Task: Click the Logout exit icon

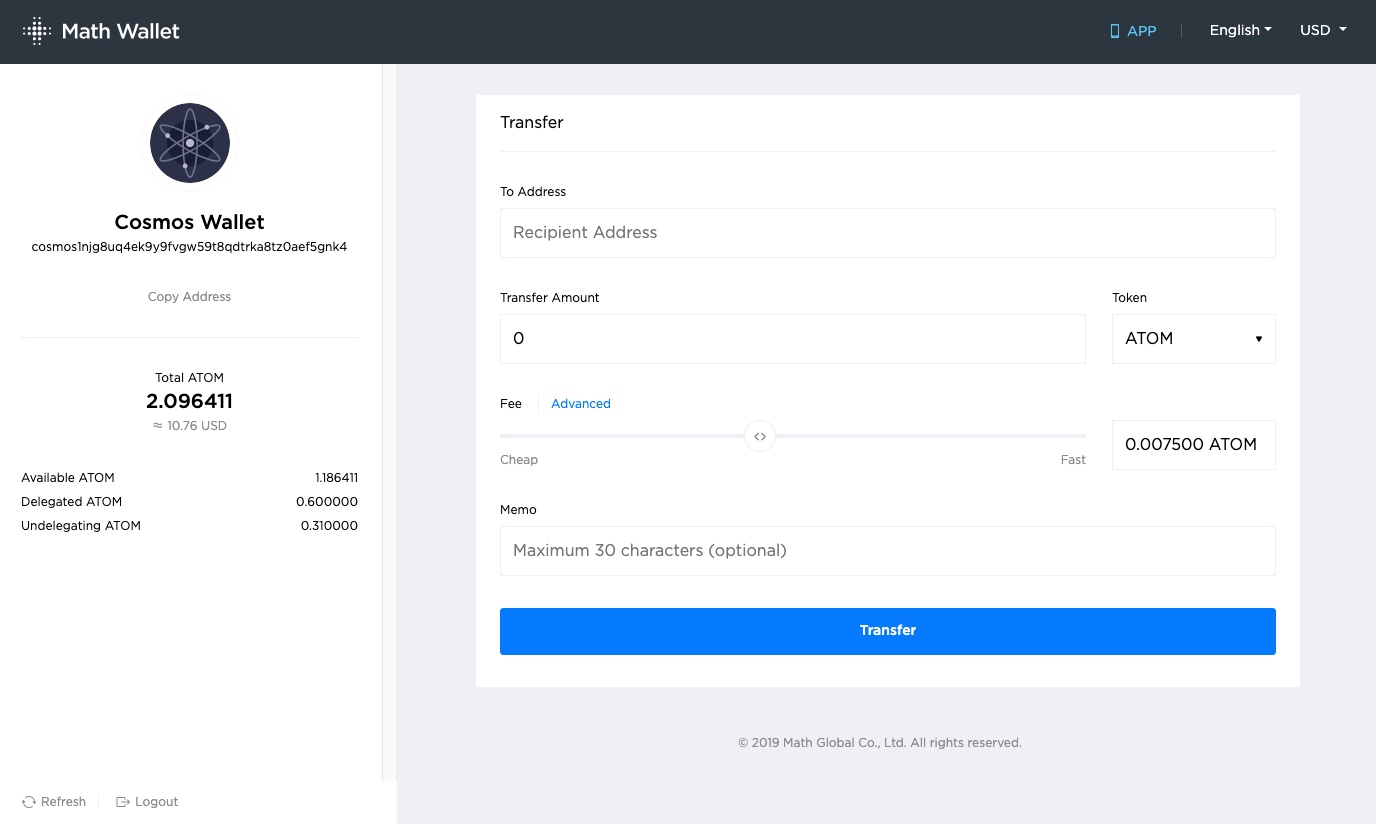Action: (x=123, y=802)
